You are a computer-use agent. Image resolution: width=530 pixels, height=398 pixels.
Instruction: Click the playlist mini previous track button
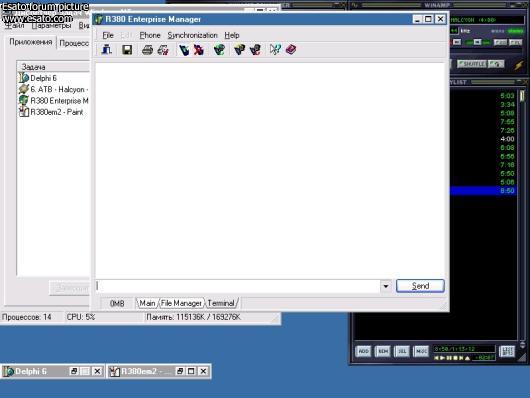point(436,358)
